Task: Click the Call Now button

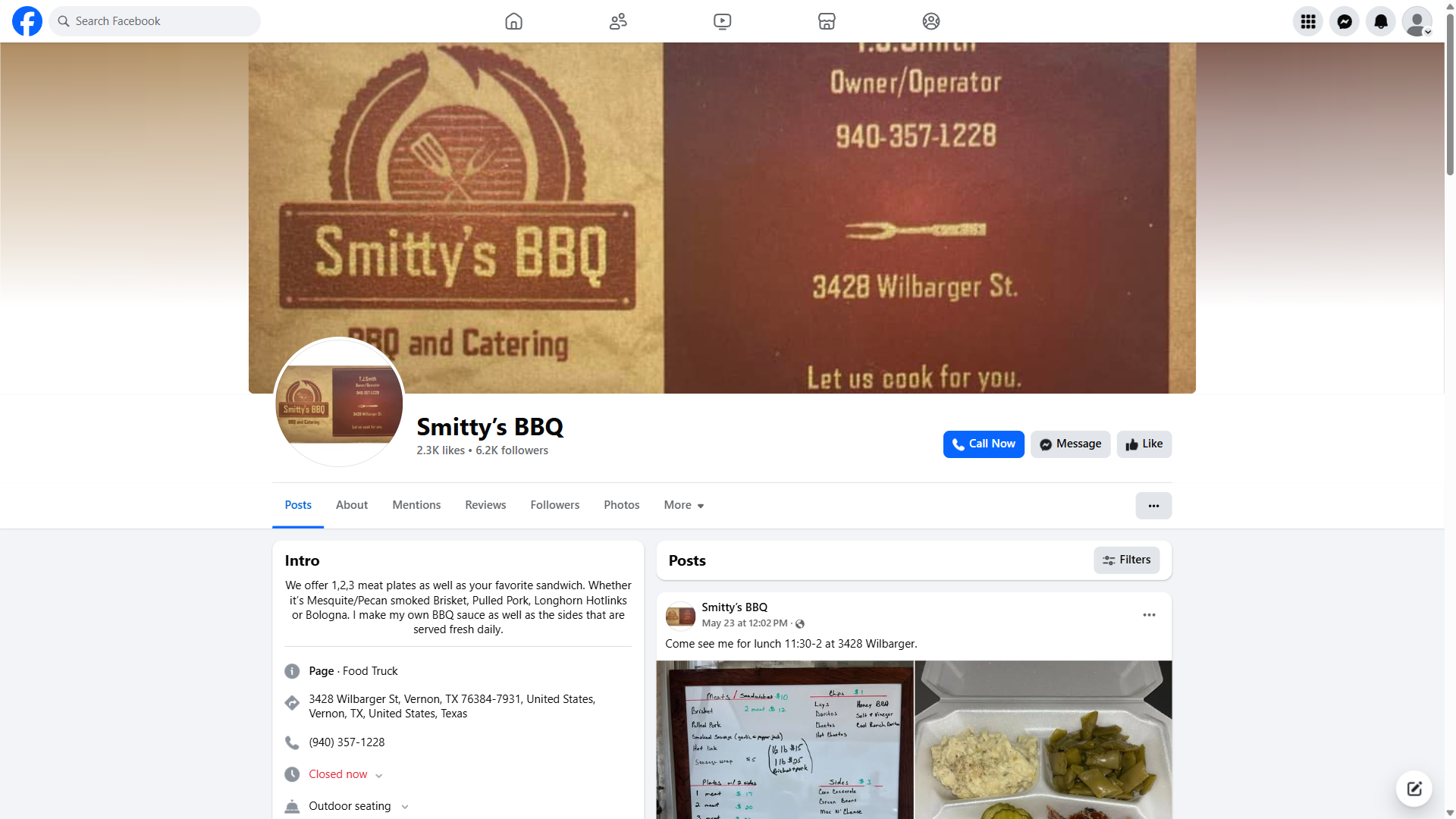Action: 983,444
